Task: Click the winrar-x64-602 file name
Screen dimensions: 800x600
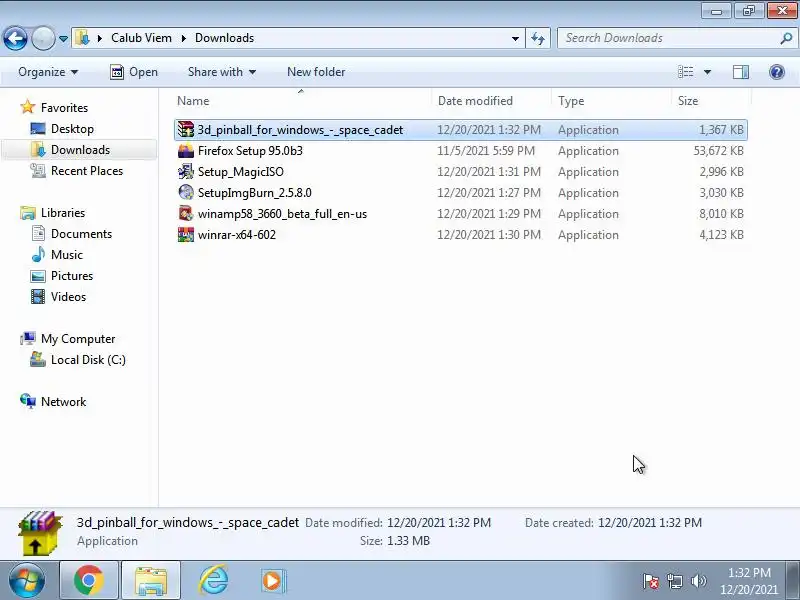Action: (x=237, y=235)
